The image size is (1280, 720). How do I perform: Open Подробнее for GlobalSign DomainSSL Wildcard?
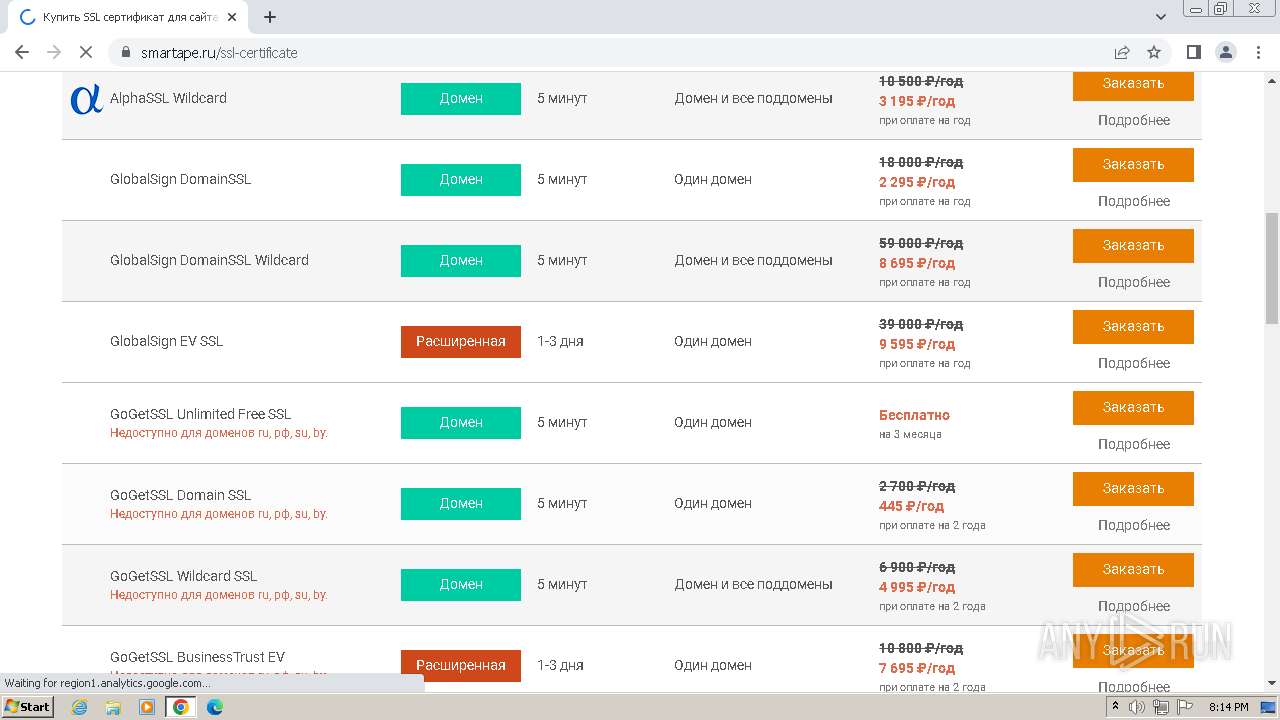tap(1133, 282)
